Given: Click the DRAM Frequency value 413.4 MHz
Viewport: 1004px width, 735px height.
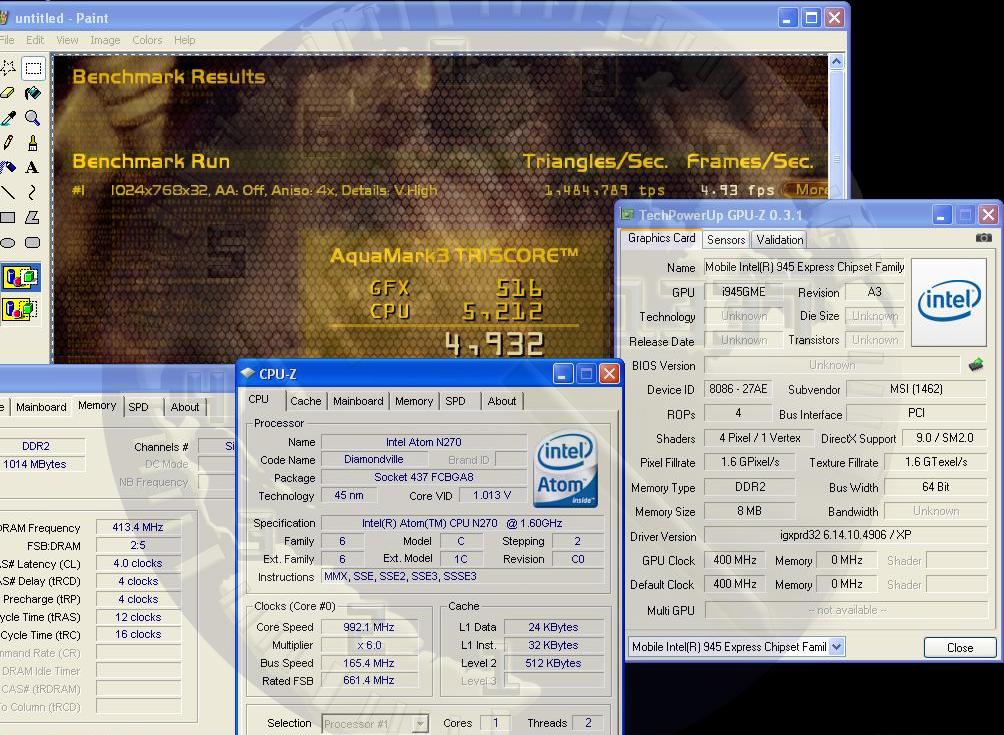Looking at the screenshot, I should 138,527.
